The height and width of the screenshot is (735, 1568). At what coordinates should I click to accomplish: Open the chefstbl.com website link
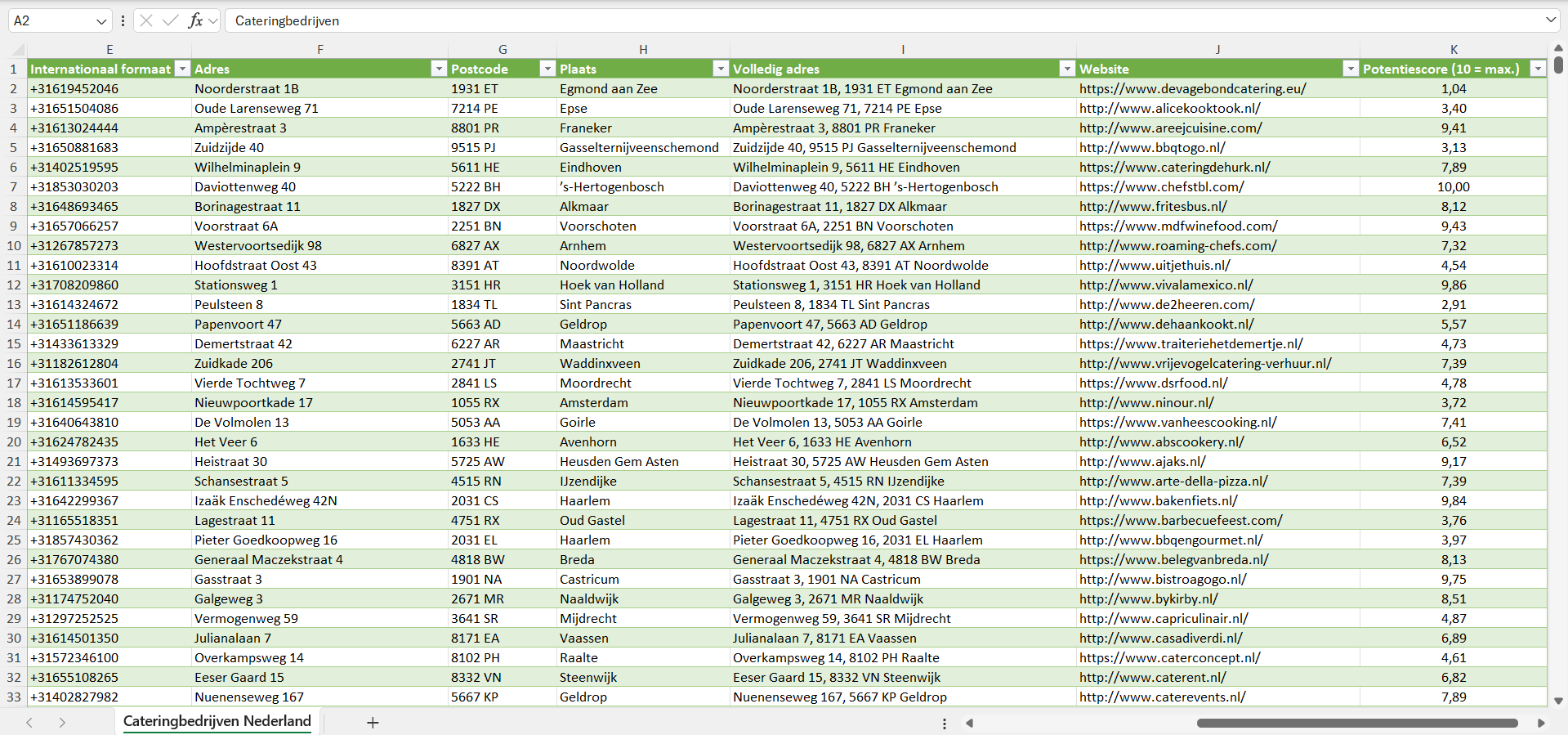pos(1161,186)
